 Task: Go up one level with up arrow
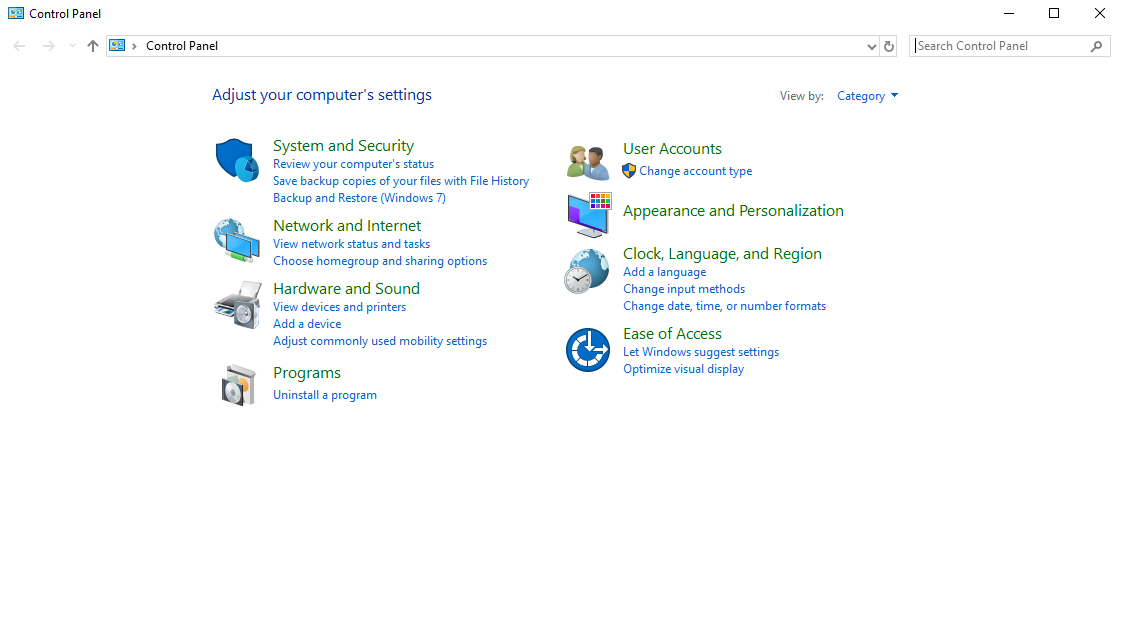[x=92, y=46]
